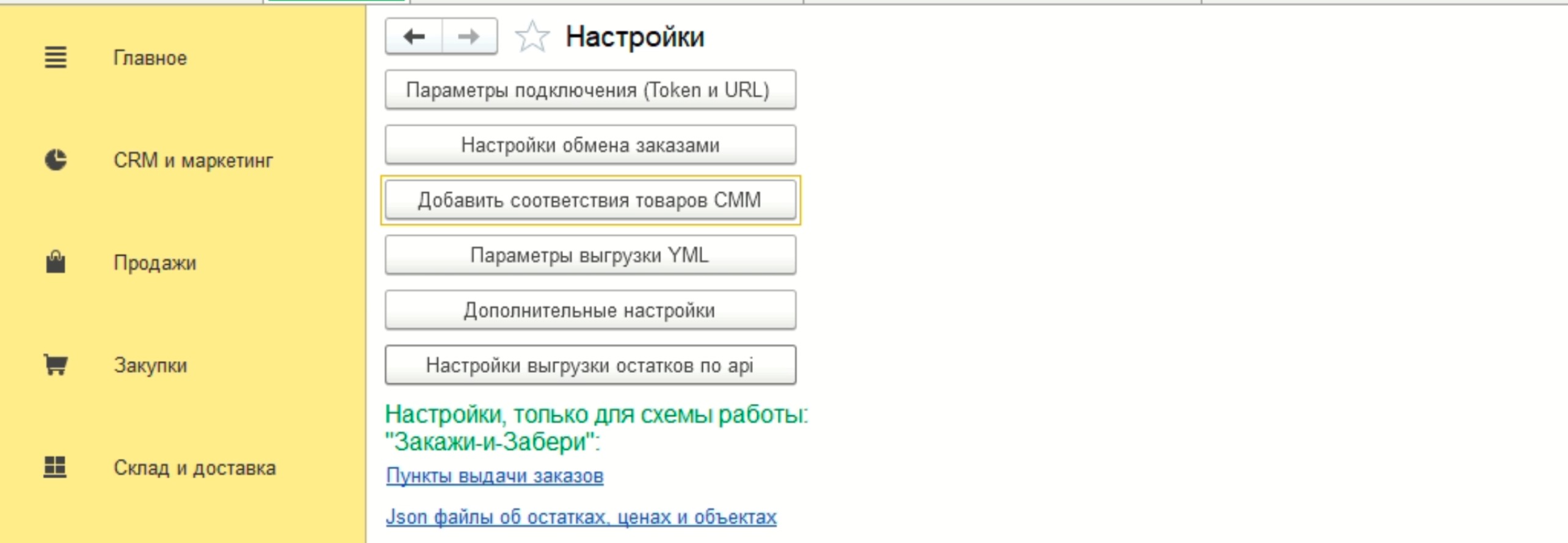Open Дополнительные настройки

[590, 310]
